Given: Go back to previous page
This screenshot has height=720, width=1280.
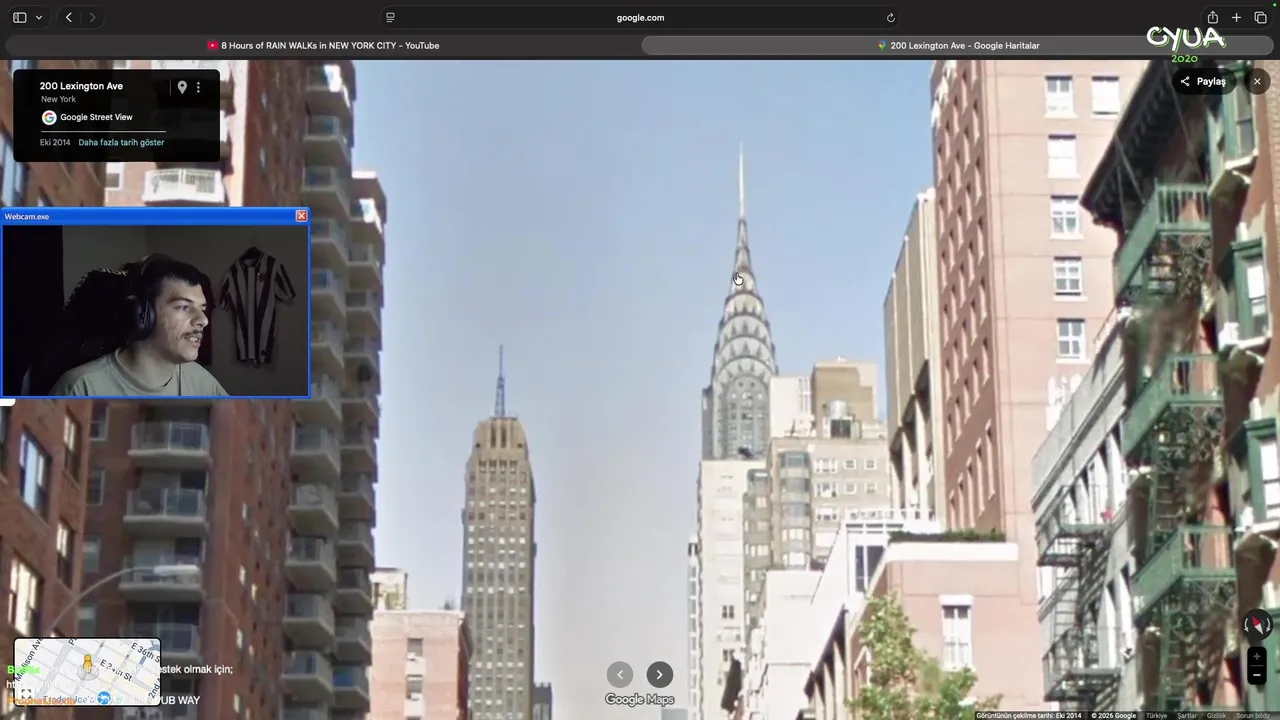Looking at the screenshot, I should click(68, 17).
